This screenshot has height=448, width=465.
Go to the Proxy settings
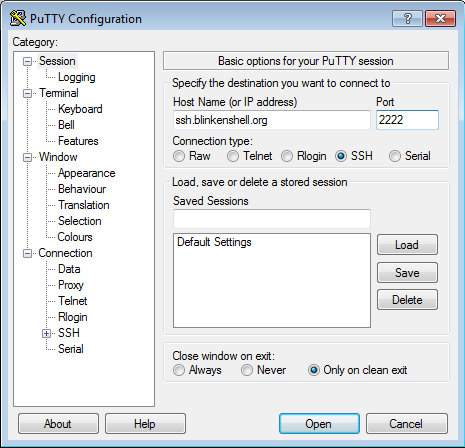[71, 285]
